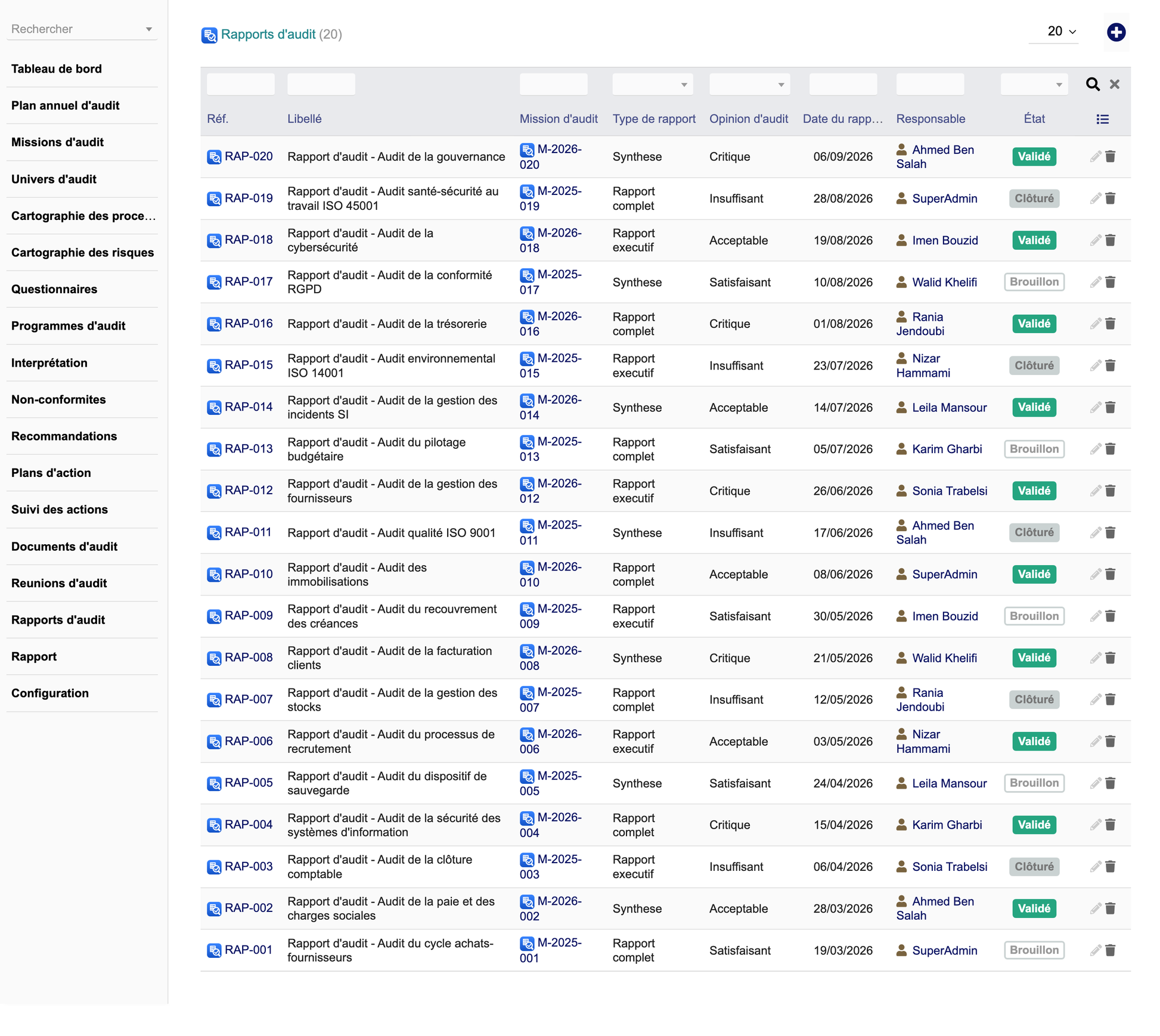This screenshot has width=1160, height=1036.
Task: Open Suivi des actions menu item
Action: tap(60, 510)
